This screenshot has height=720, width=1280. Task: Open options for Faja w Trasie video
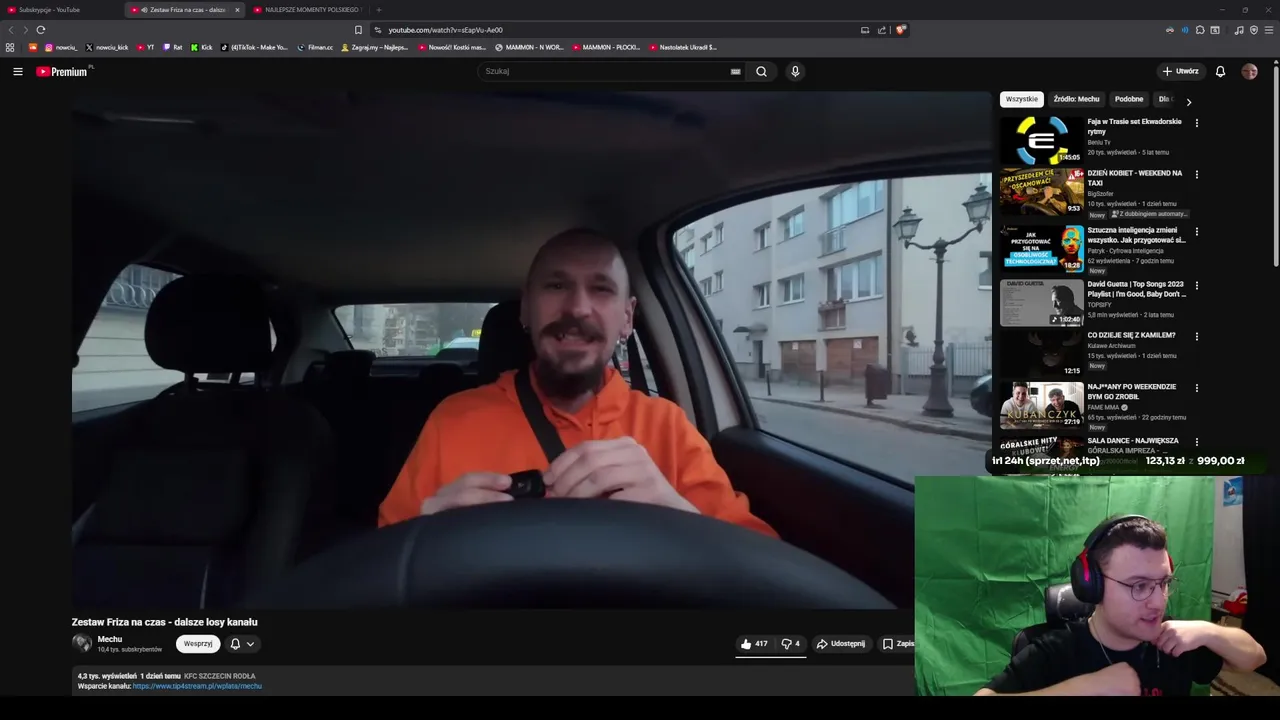1197,123
